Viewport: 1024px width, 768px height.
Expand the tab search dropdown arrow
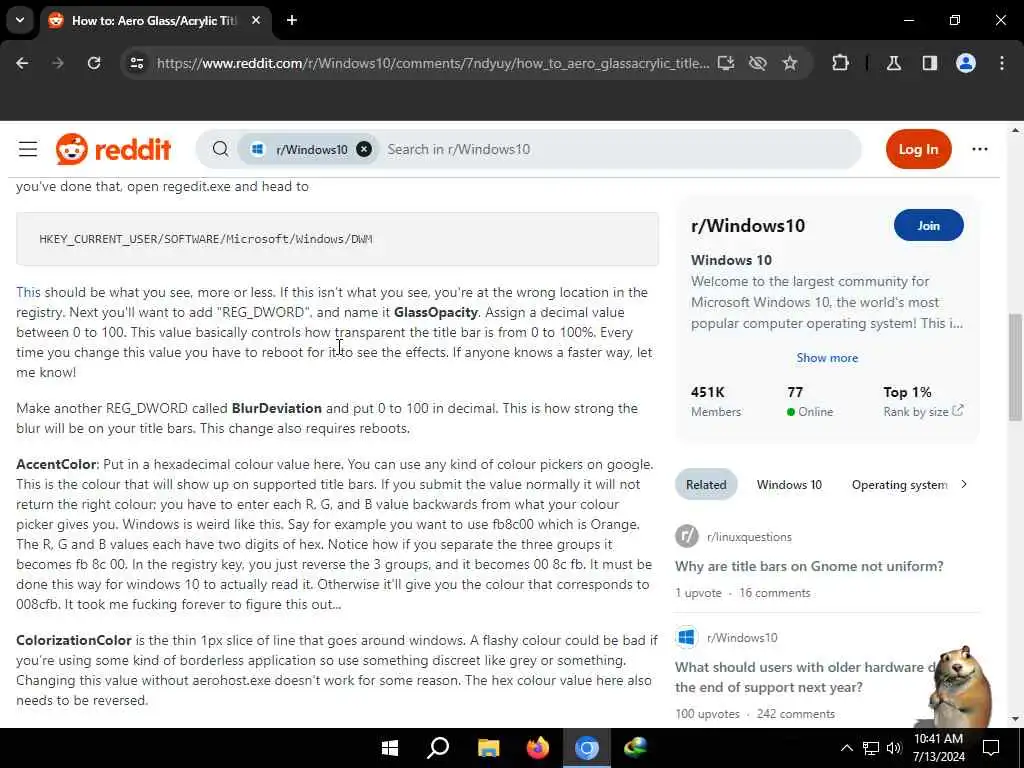point(20,20)
